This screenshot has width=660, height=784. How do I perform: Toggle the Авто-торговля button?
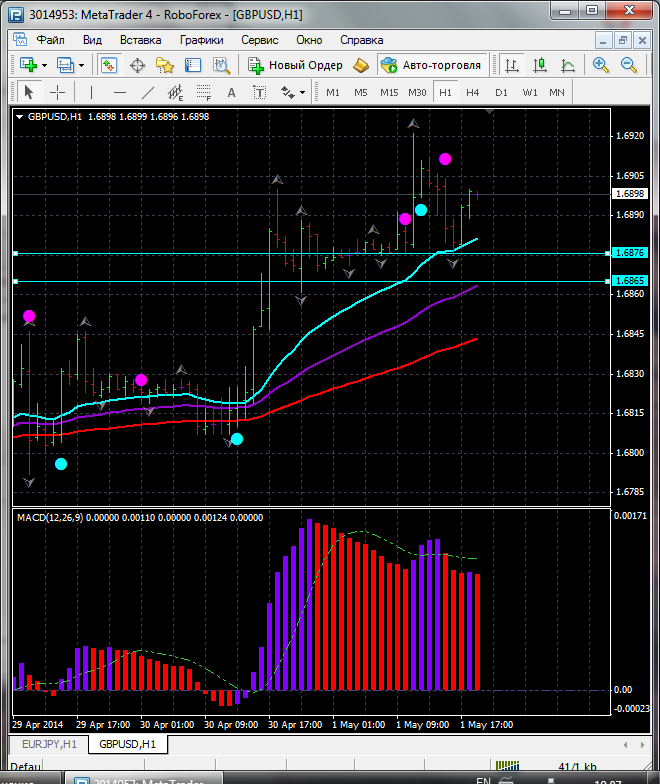[x=431, y=65]
